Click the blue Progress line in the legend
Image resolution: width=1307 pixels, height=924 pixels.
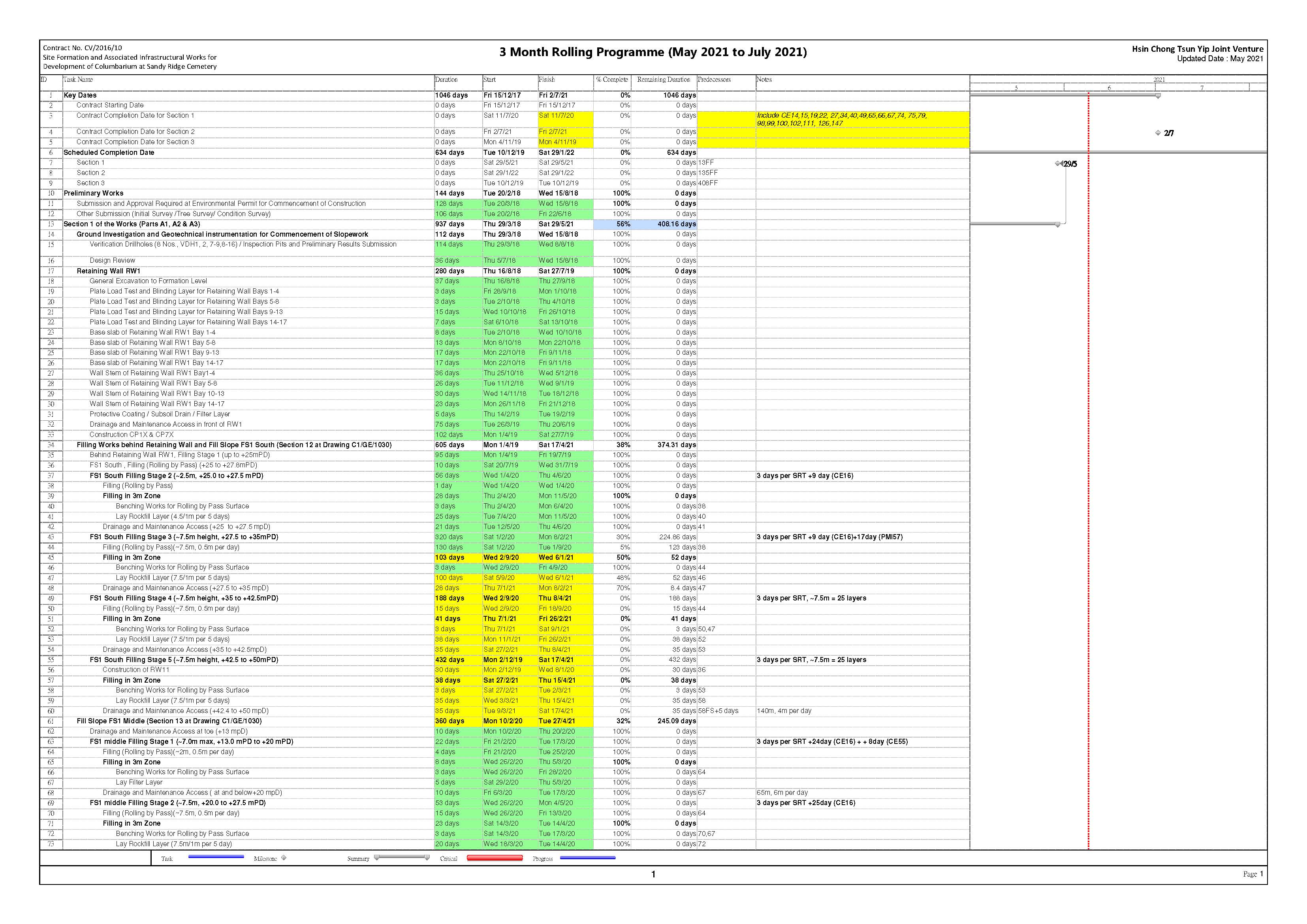point(588,857)
